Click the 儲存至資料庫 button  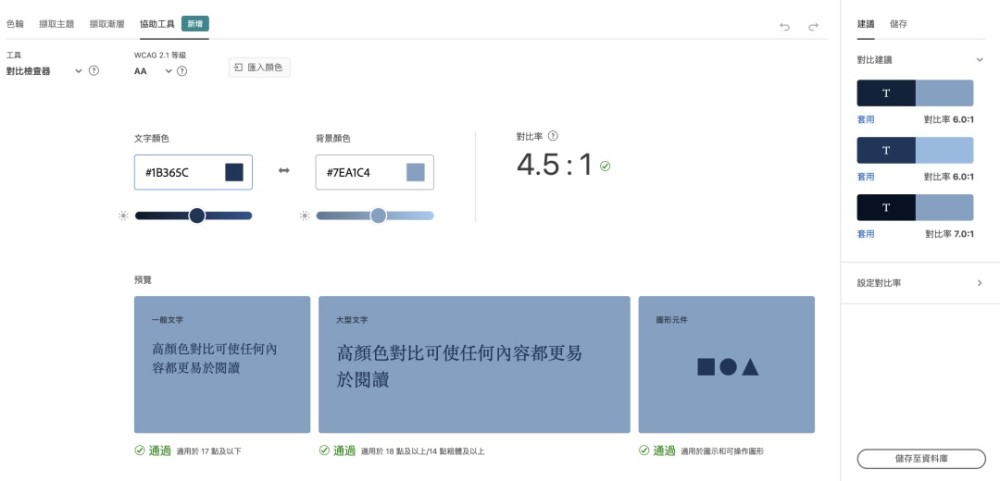(x=921, y=458)
